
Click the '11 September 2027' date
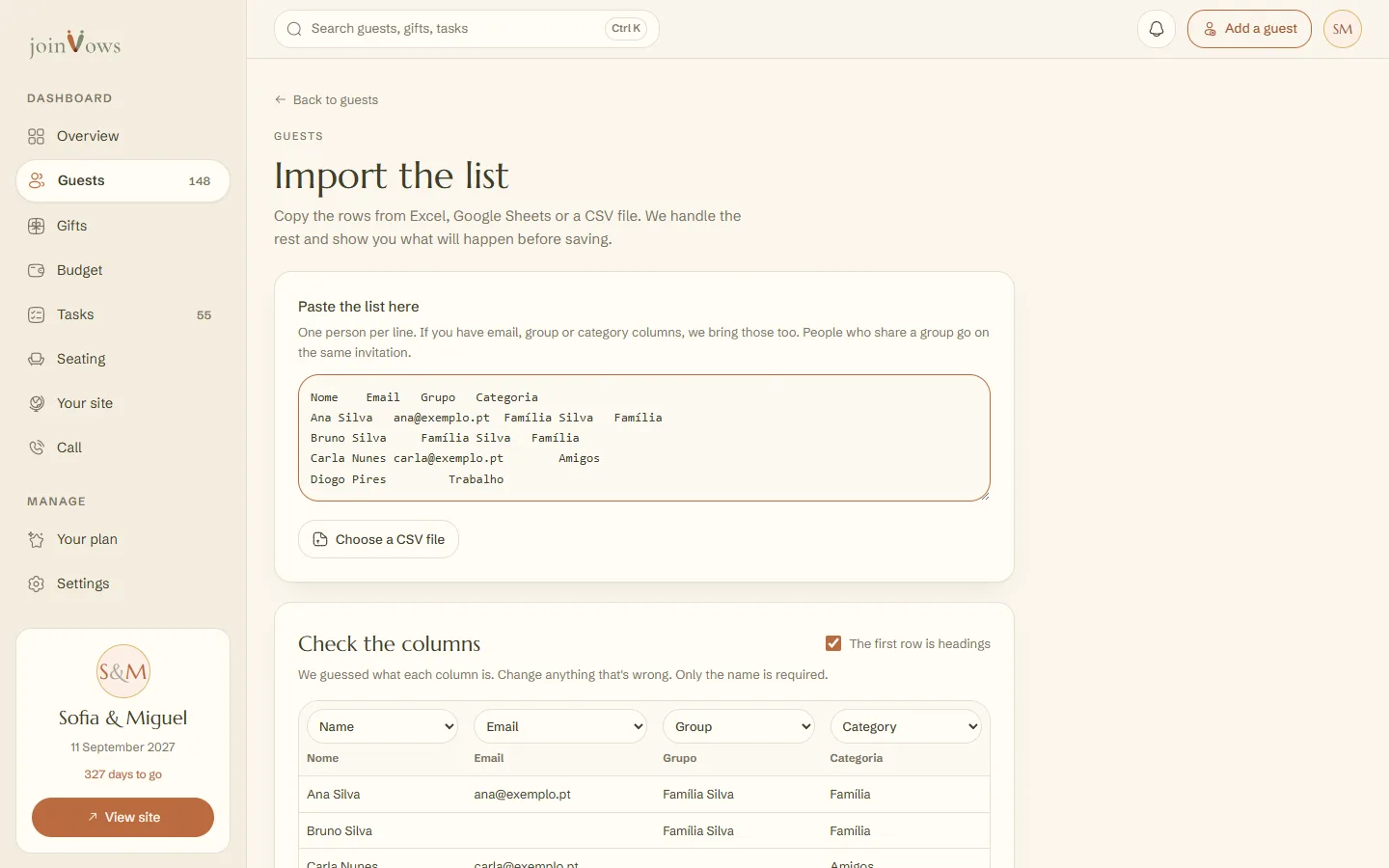123,747
